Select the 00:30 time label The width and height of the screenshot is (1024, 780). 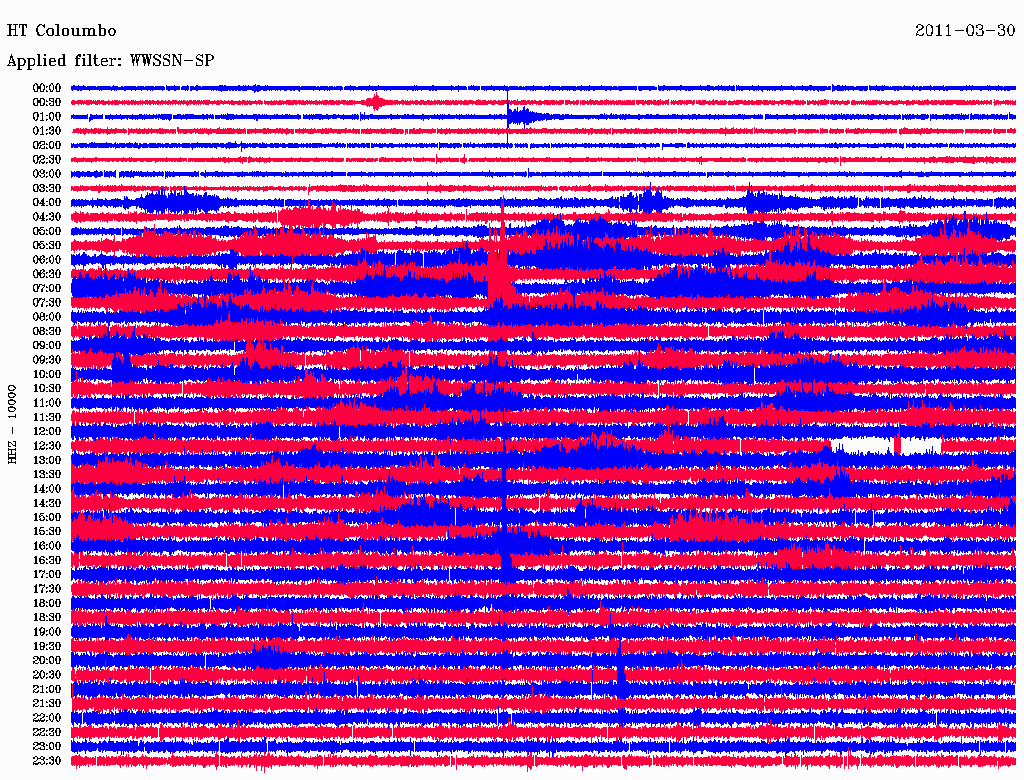coord(46,102)
